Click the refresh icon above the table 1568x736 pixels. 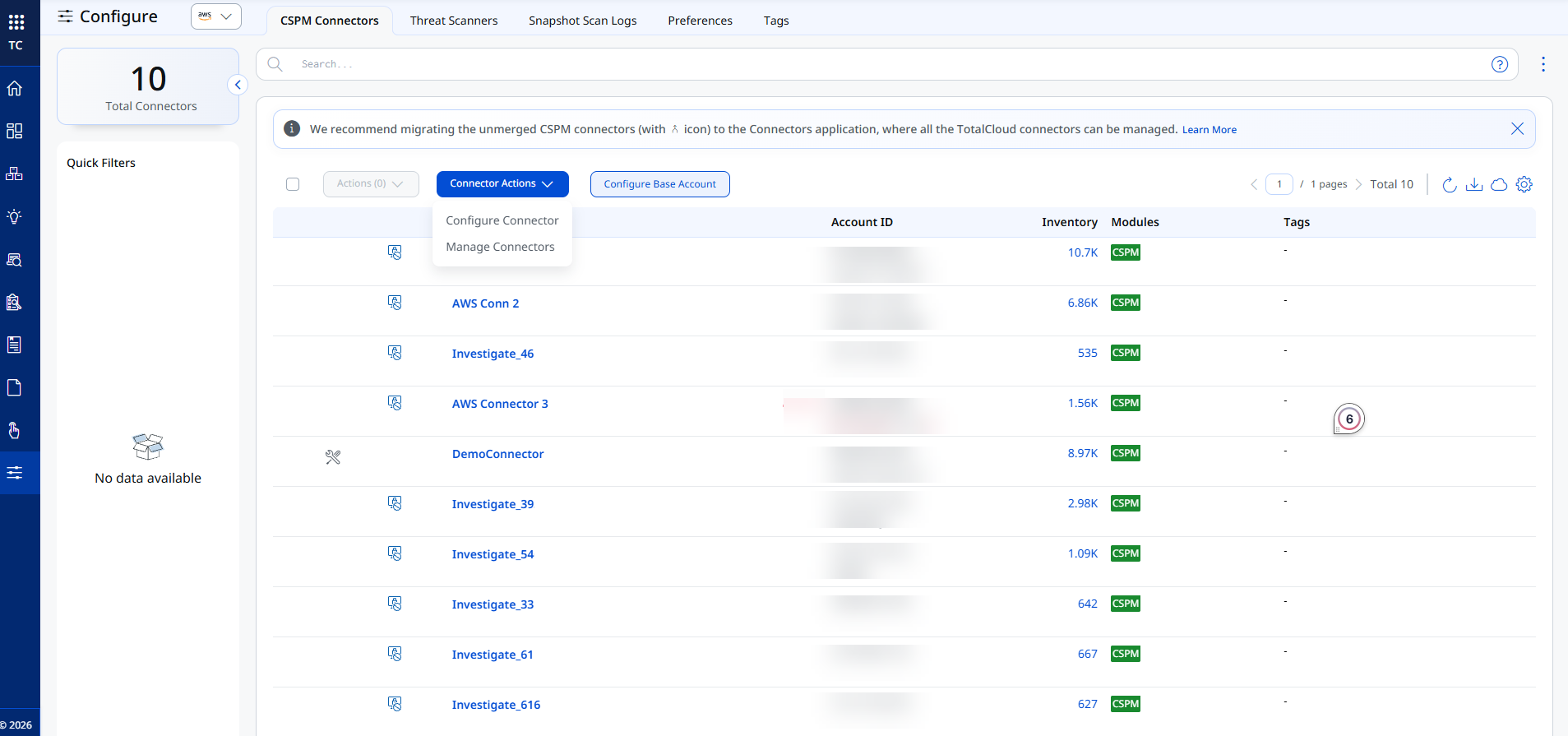pos(1450,184)
